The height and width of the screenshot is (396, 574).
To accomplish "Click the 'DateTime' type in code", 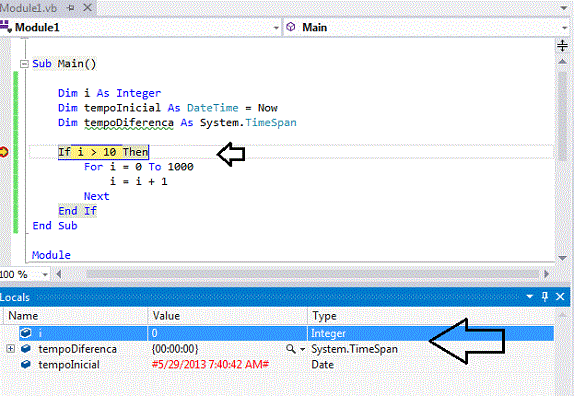I will point(213,108).
